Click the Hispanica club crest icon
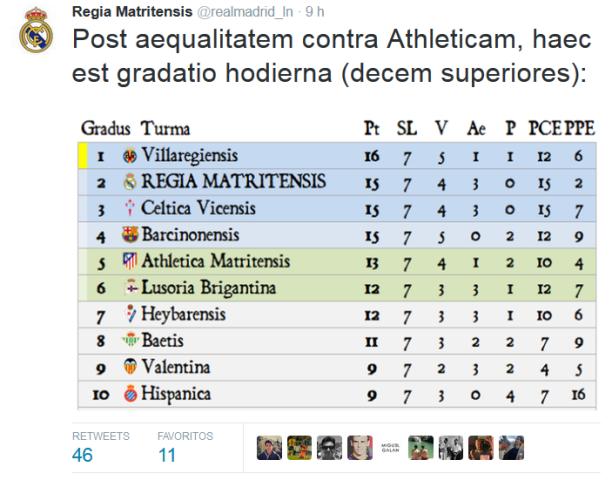 (130, 393)
